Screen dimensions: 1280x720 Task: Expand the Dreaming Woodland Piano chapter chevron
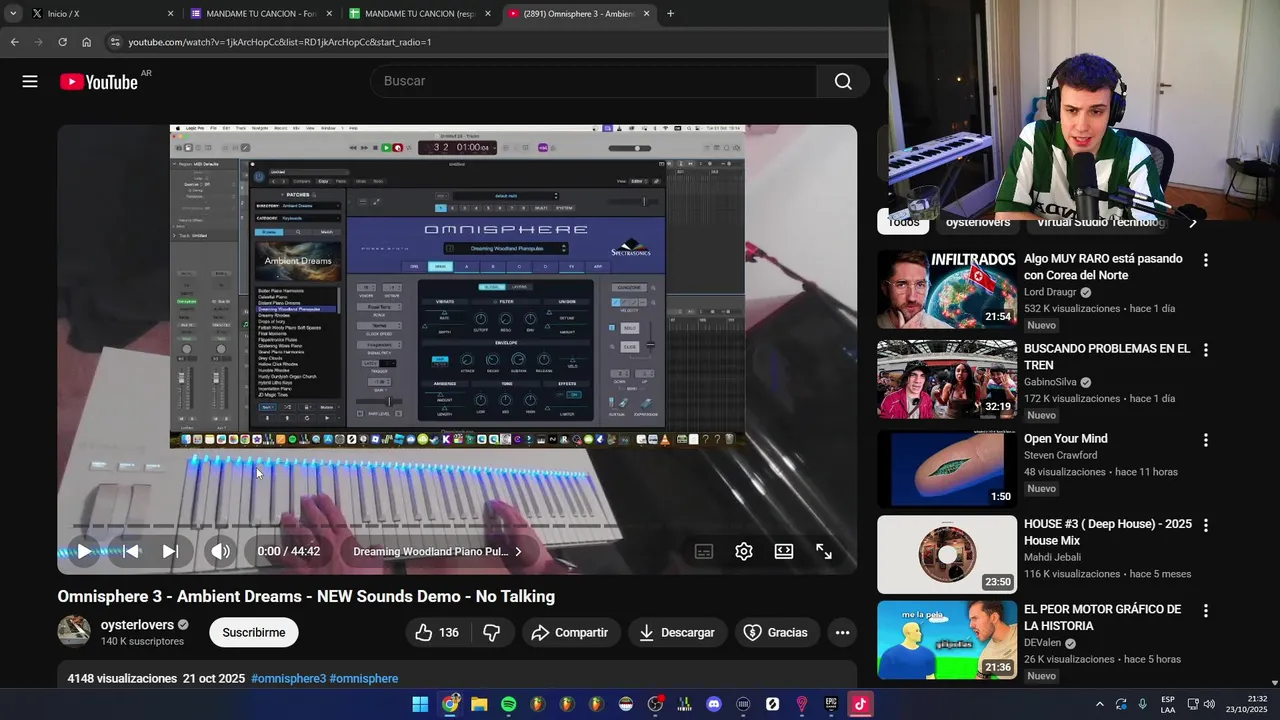518,551
